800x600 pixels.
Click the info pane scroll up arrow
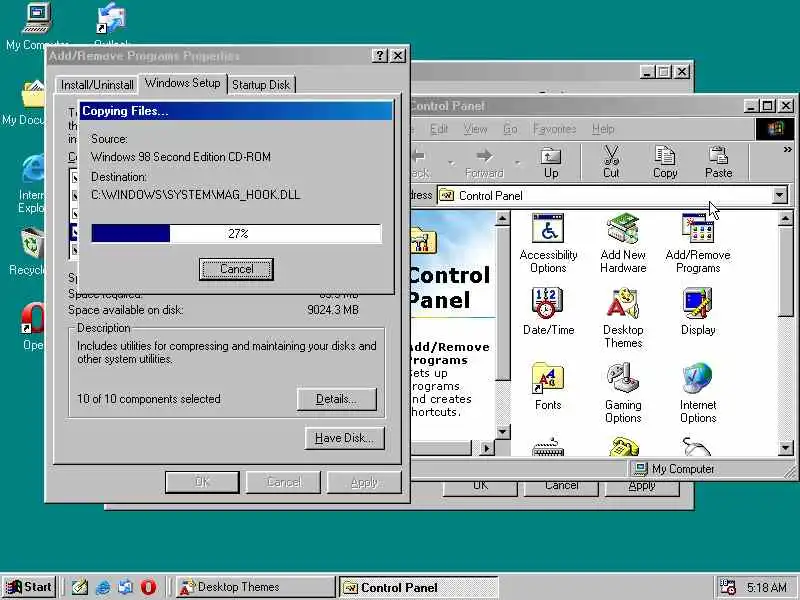pos(503,219)
